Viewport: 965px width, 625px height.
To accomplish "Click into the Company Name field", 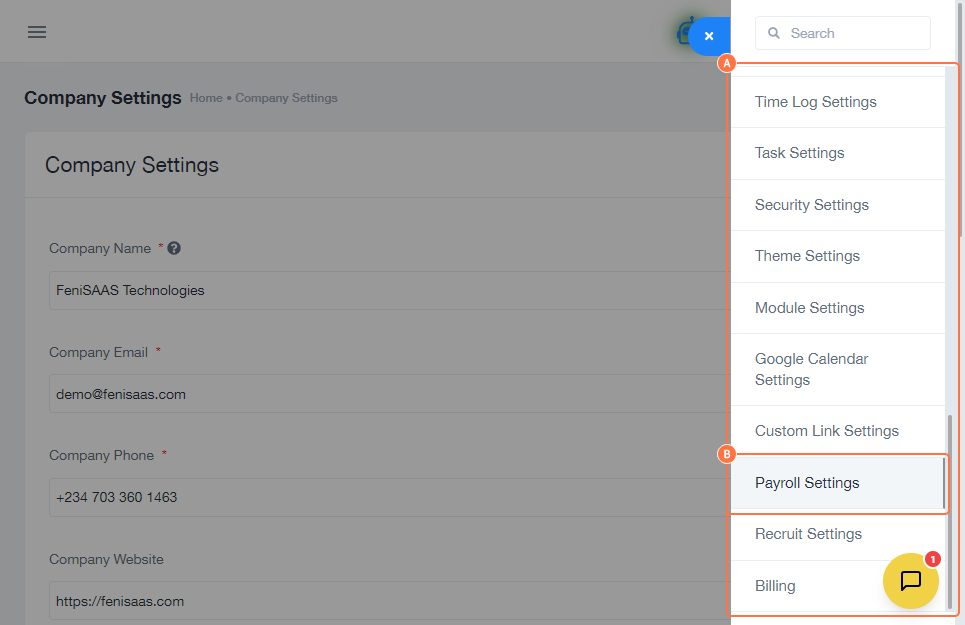I will [x=380, y=291].
